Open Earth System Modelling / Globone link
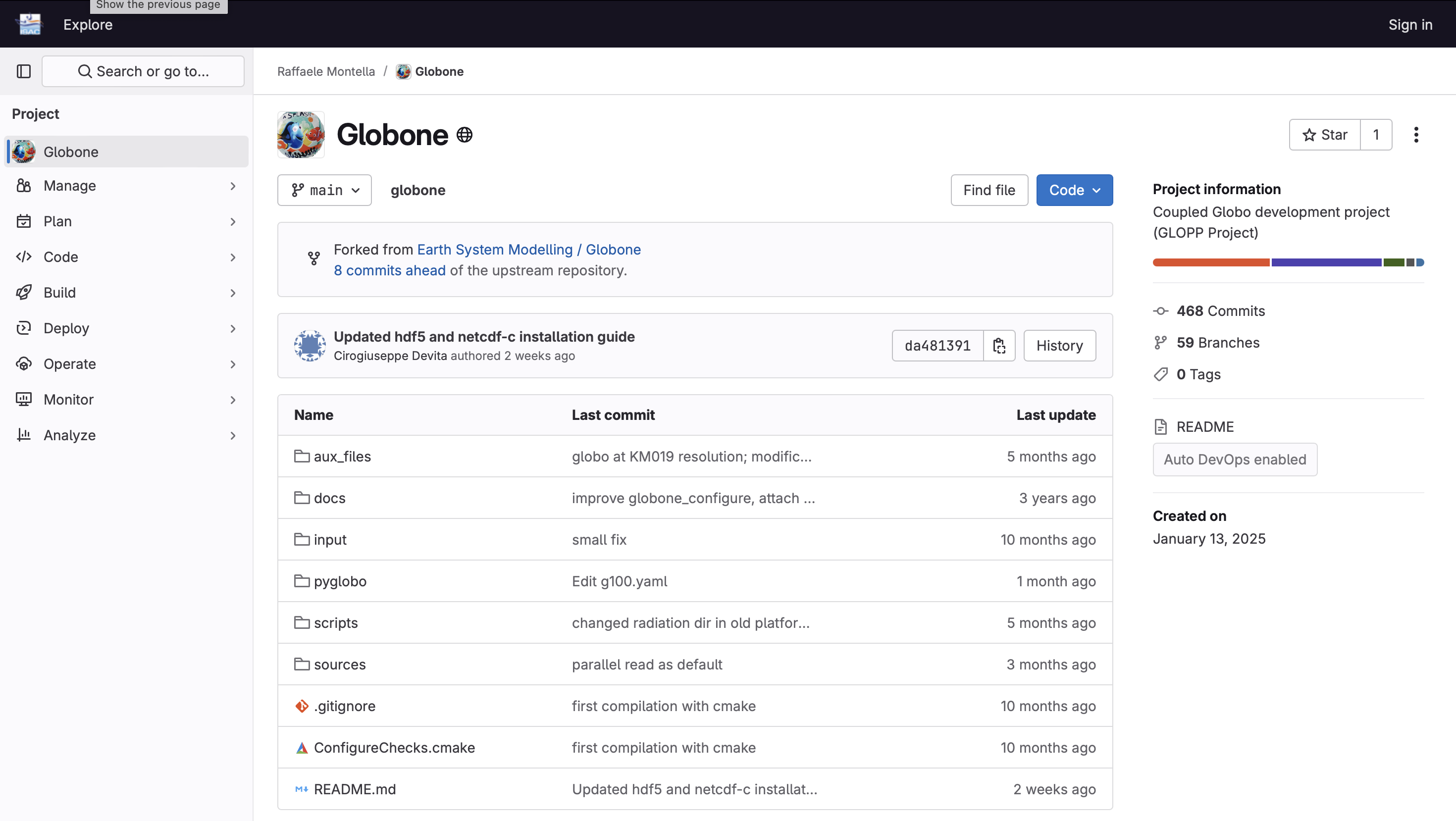Viewport: 1456px width, 821px height. click(528, 250)
